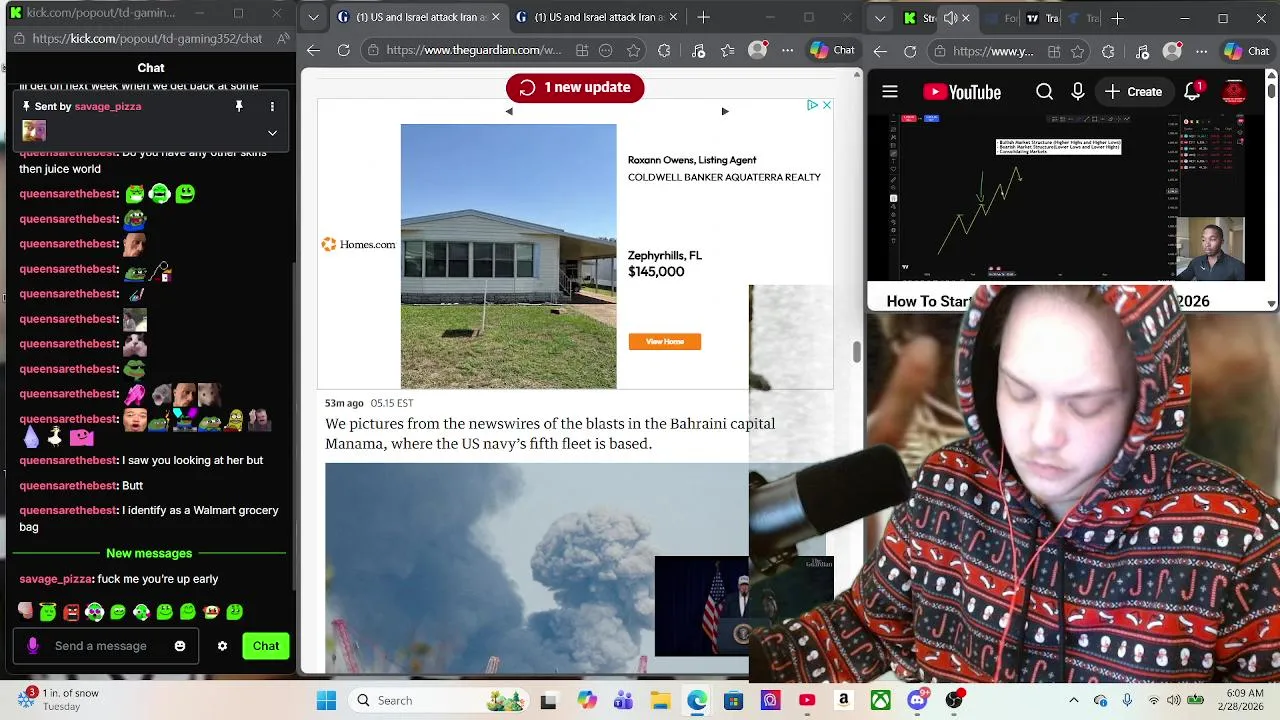The image size is (1280, 720).
Task: Open Microsoft Edge from taskbar
Action: click(696, 701)
